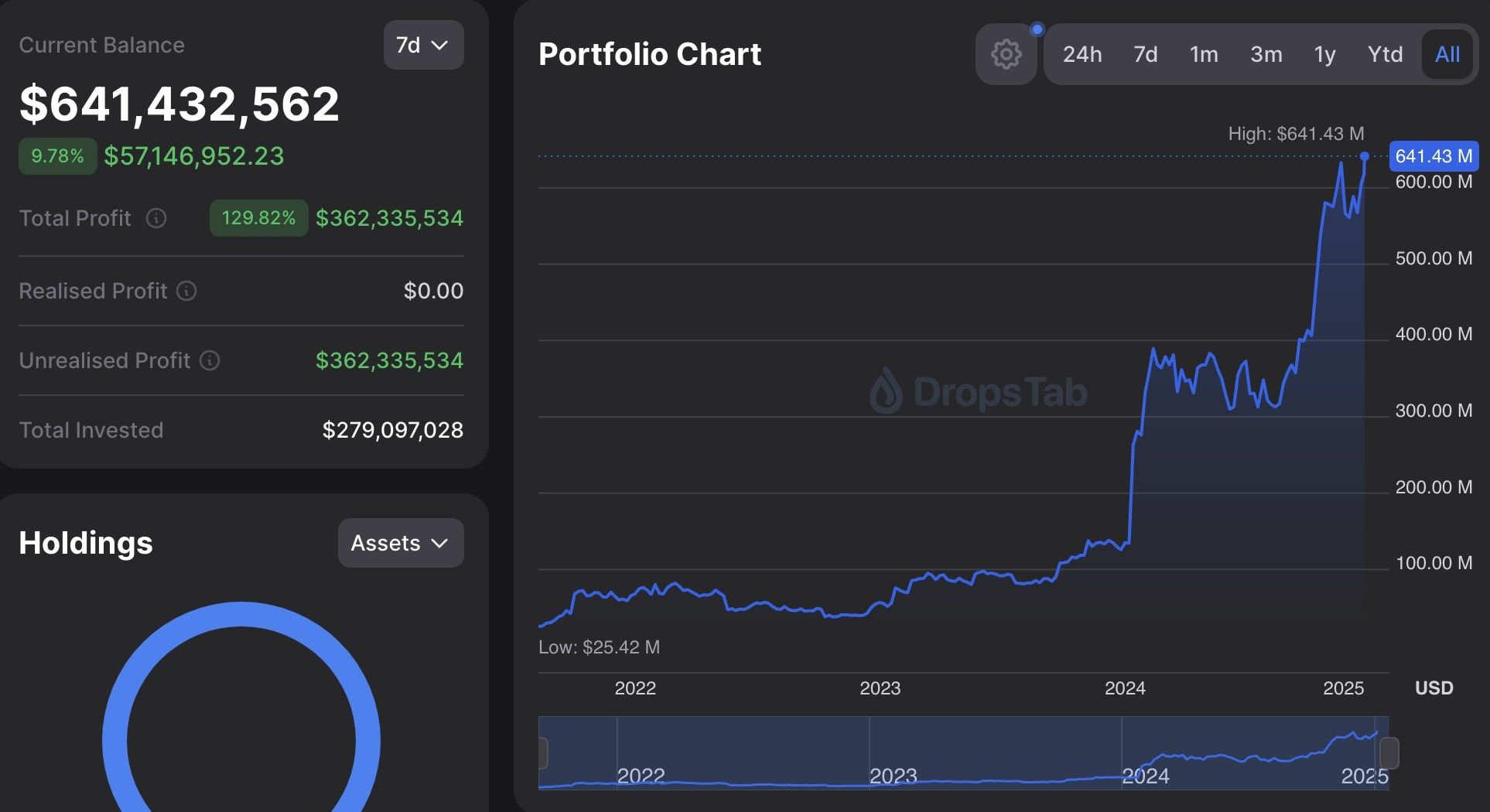The height and width of the screenshot is (812, 1490).
Task: Click the 641.43 M price label
Action: (1434, 156)
